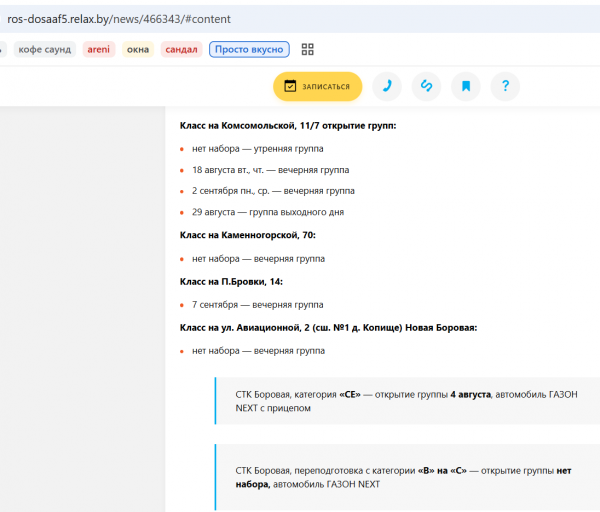The height and width of the screenshot is (512, 600).
Task: Click '18 августа вт., чт. — вечерняя группа'
Action: pos(271,170)
